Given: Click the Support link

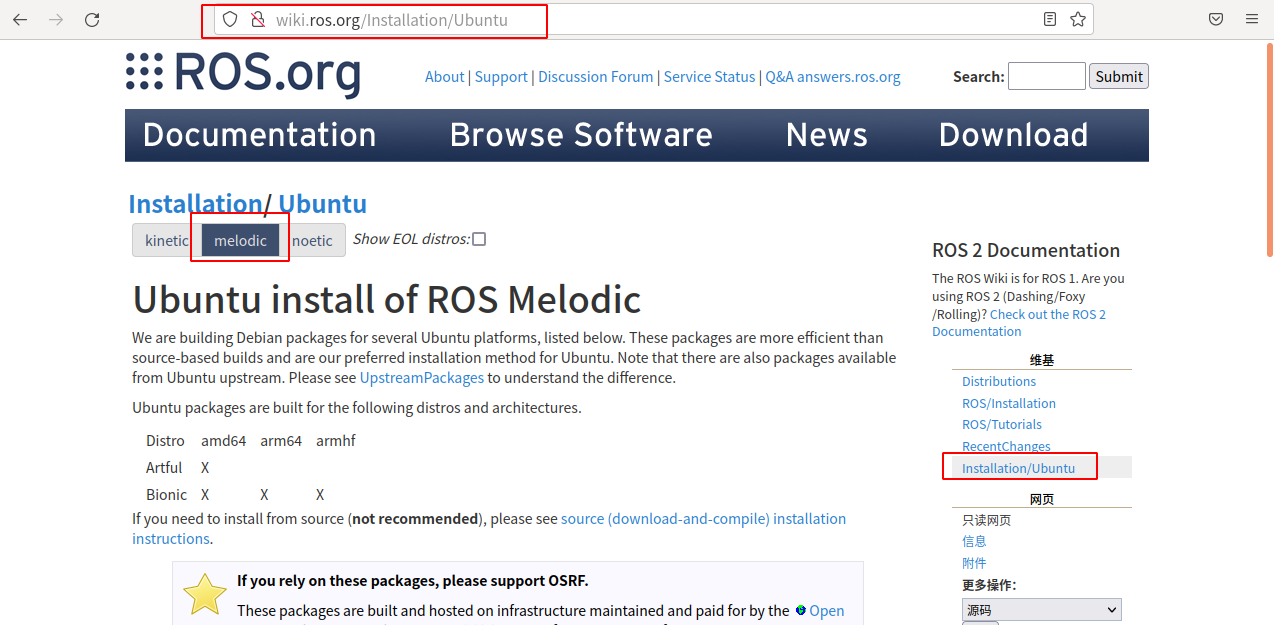Looking at the screenshot, I should [501, 77].
